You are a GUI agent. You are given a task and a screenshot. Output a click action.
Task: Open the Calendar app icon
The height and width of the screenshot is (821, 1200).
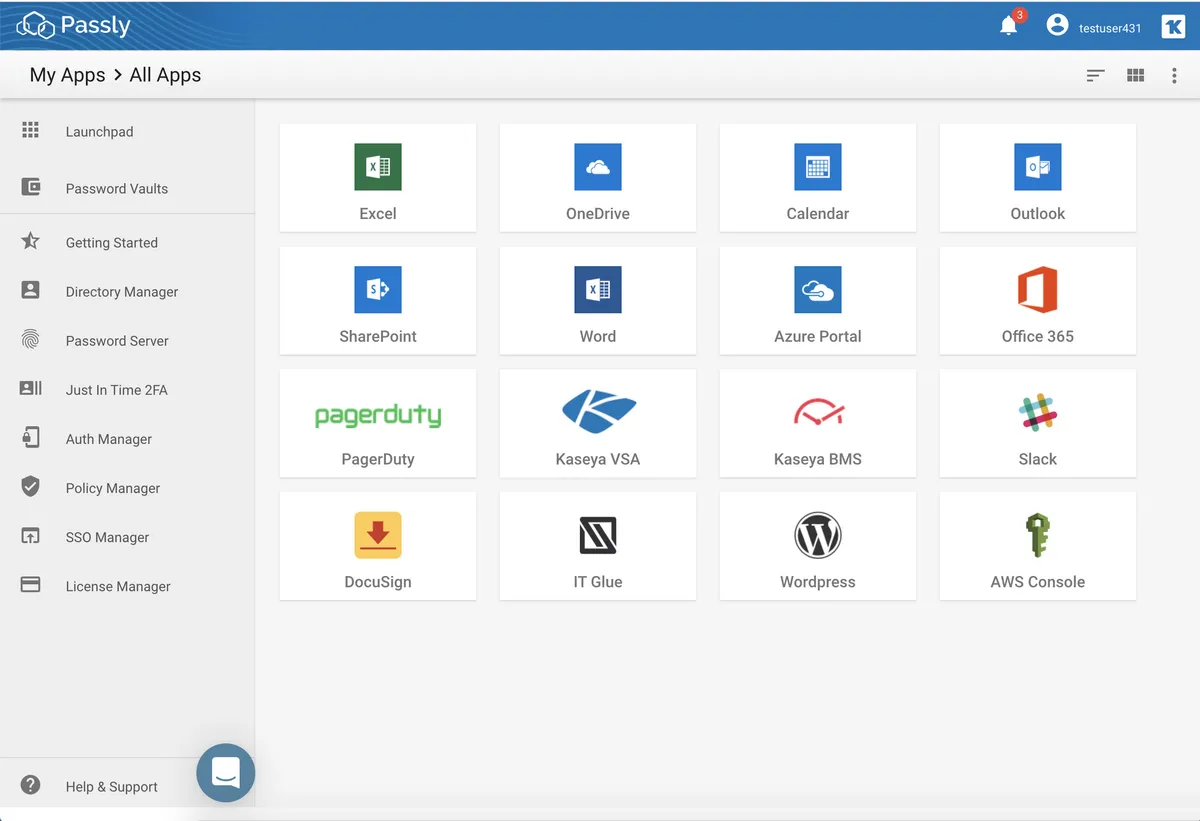818,167
